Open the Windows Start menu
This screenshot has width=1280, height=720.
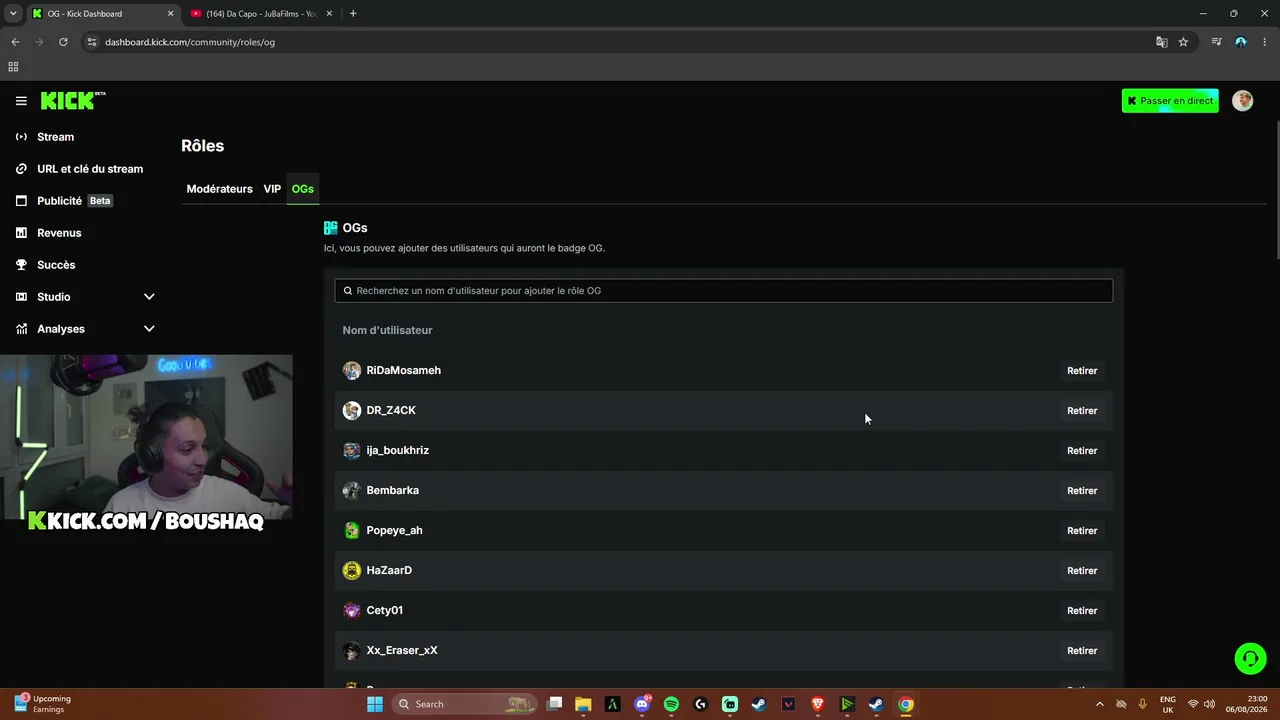(375, 704)
